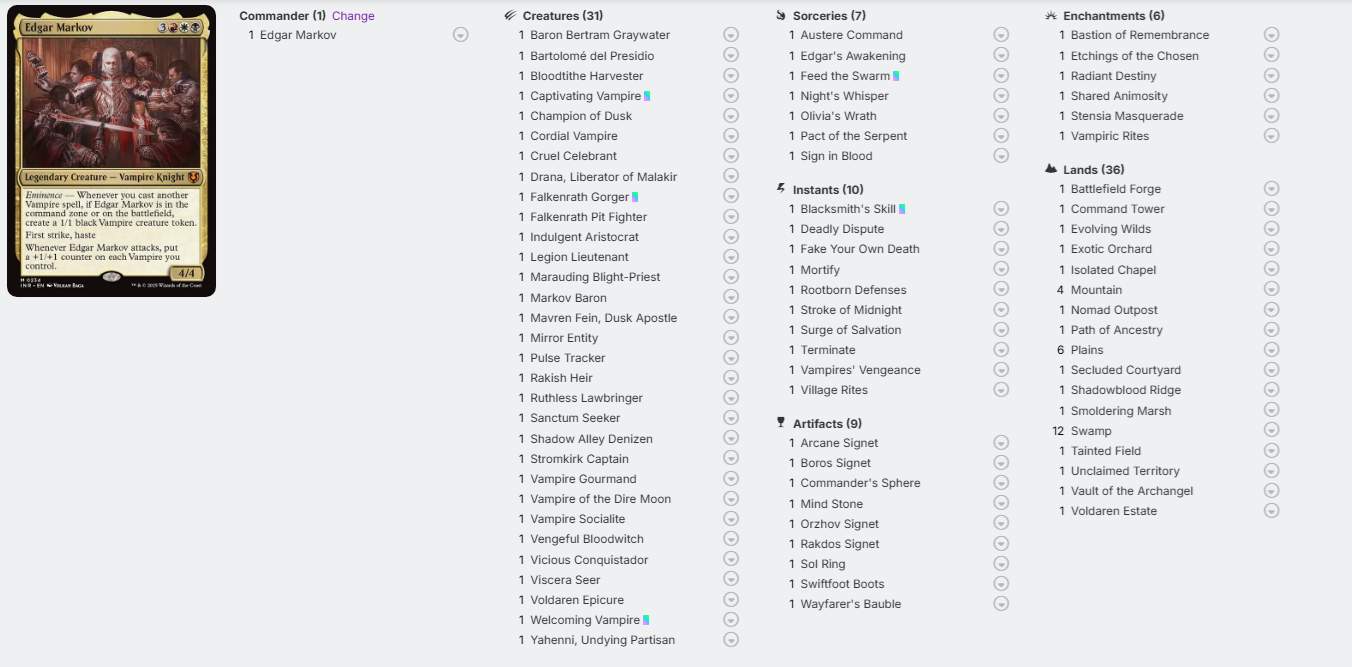Select the Artifacts (9) section header
Image resolution: width=1352 pixels, height=667 pixels.
(x=827, y=424)
